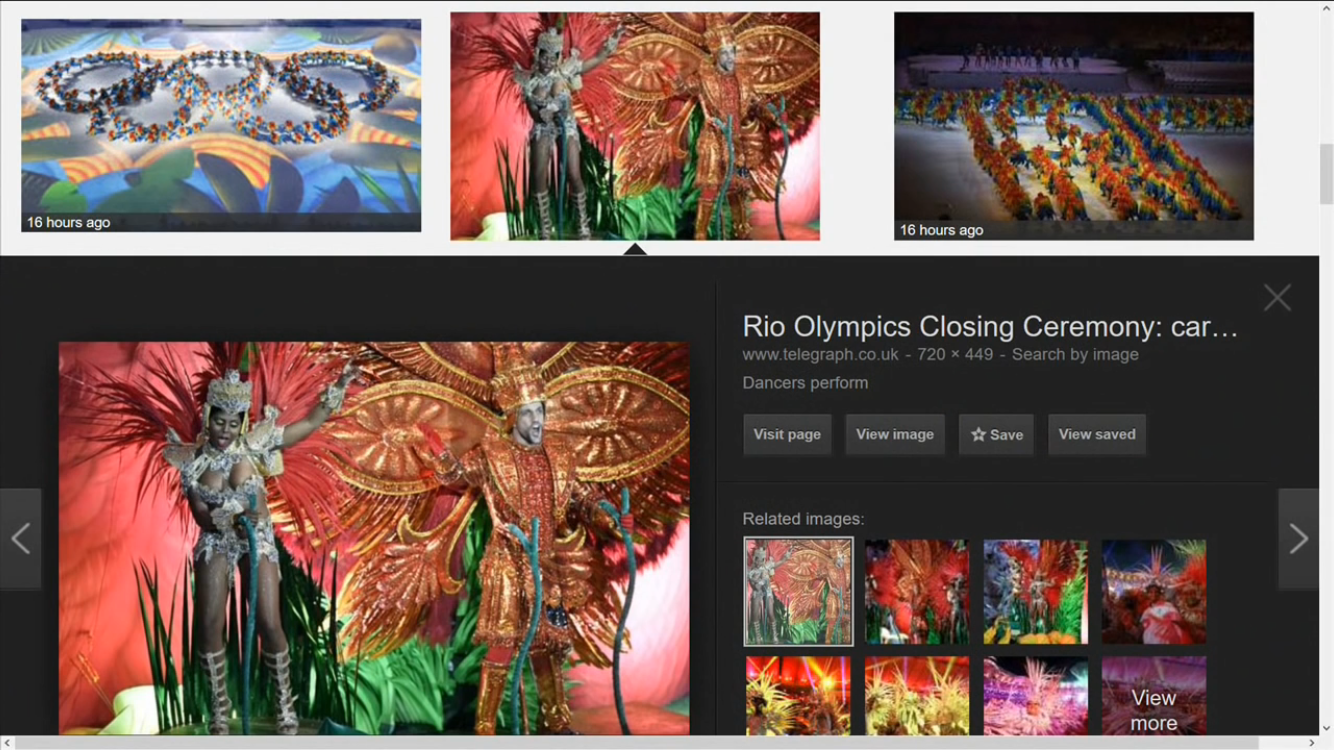Open the fourth related image in the top row
The height and width of the screenshot is (750, 1334).
tap(1154, 592)
